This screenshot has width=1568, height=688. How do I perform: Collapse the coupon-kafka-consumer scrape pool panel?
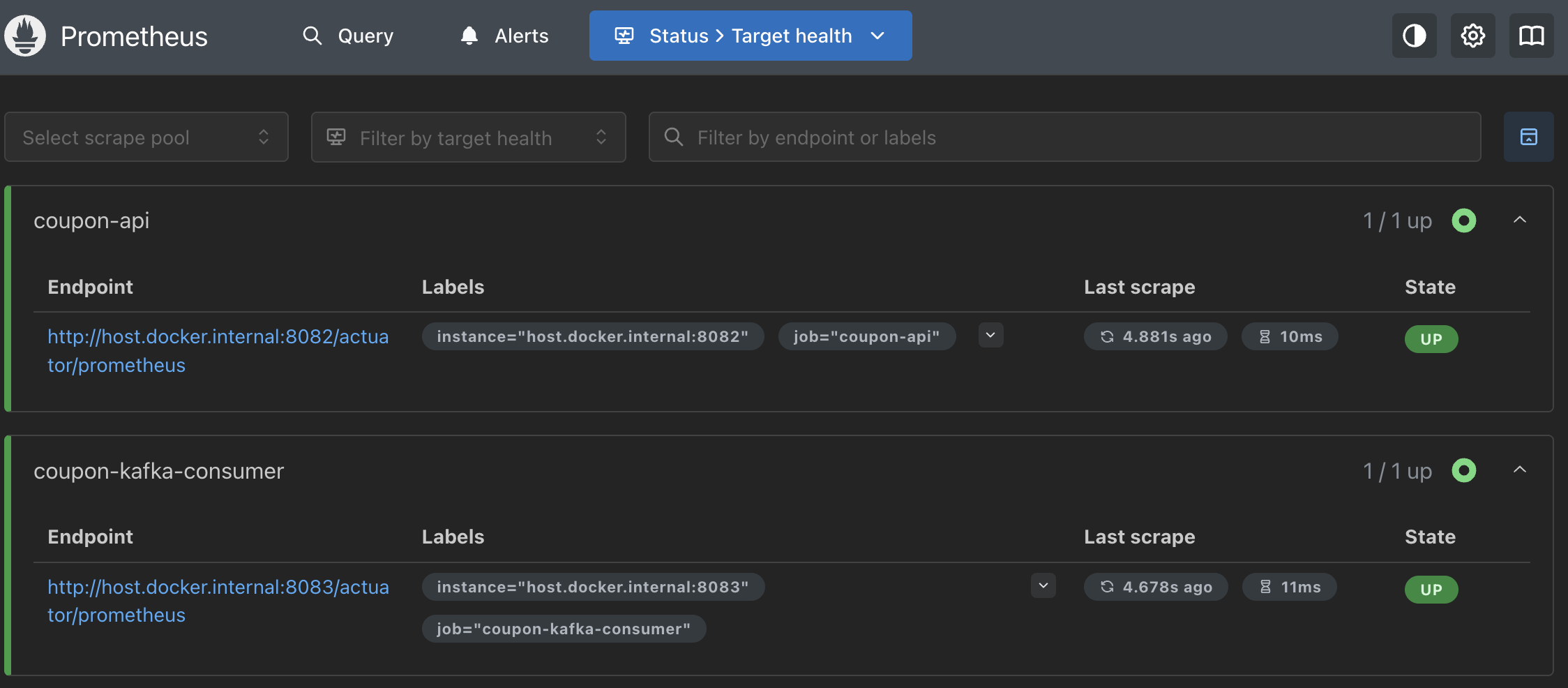click(1520, 470)
